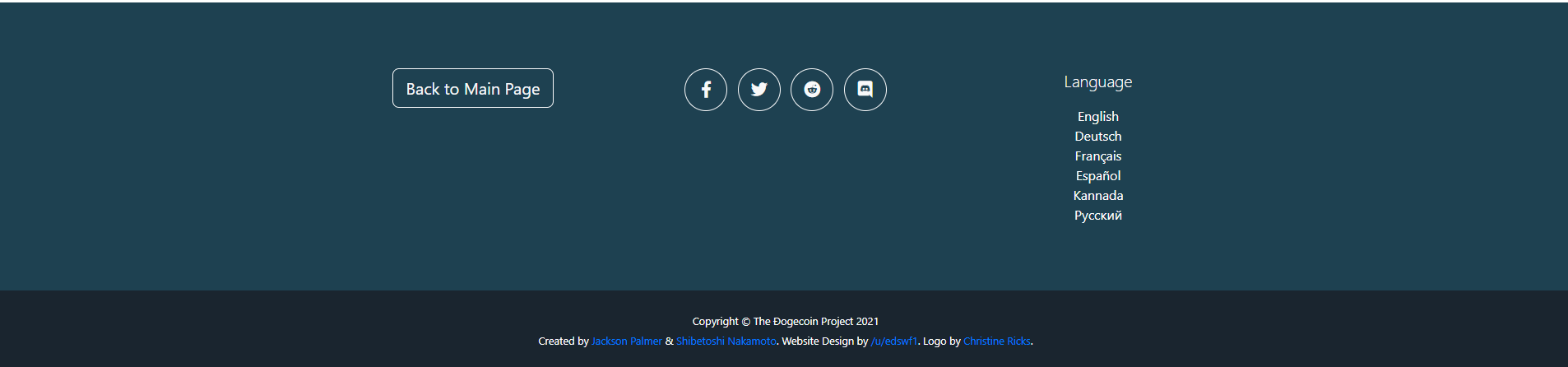Open the Reddit social icon
This screenshot has height=367, width=1568.
(812, 90)
